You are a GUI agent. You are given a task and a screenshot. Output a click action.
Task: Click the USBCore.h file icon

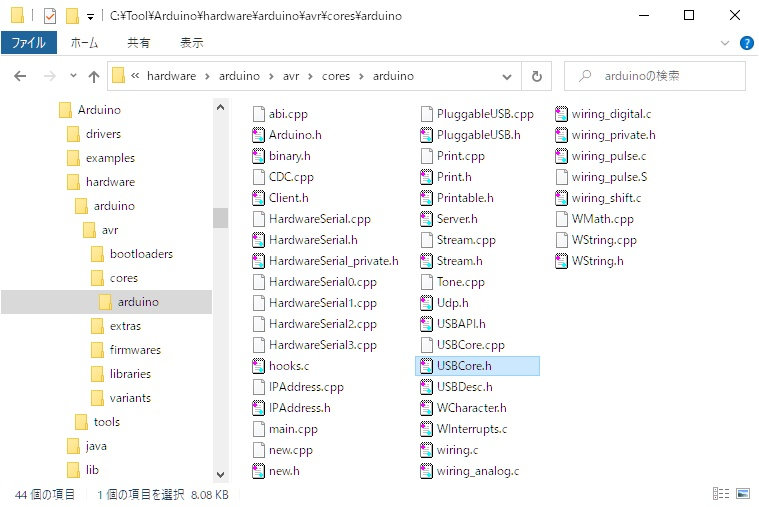click(426, 366)
